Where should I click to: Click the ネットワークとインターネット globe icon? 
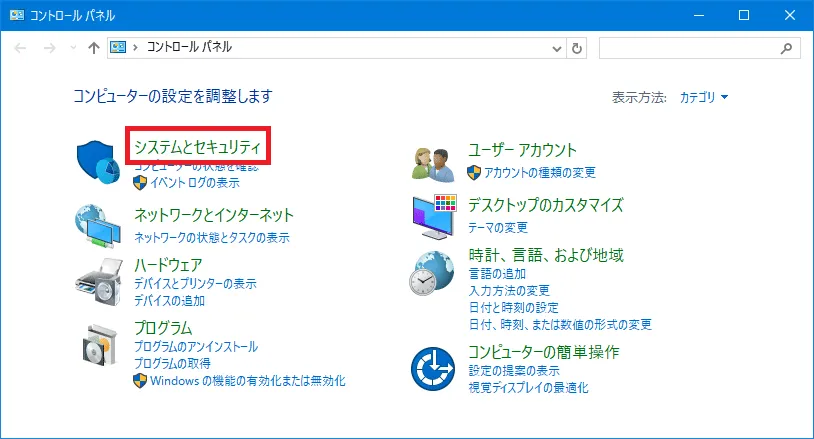point(98,226)
